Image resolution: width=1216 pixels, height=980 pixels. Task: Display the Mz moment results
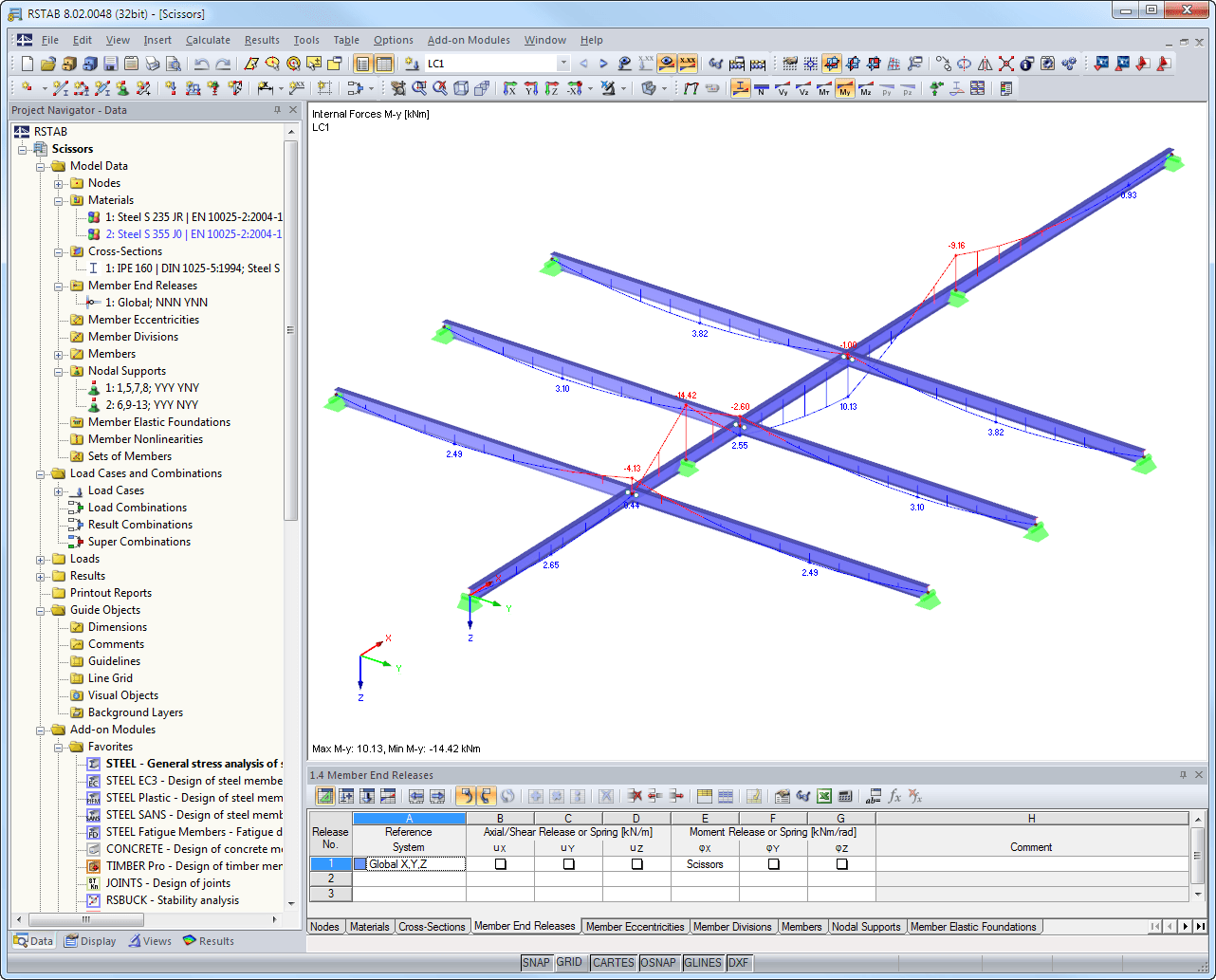[866, 88]
